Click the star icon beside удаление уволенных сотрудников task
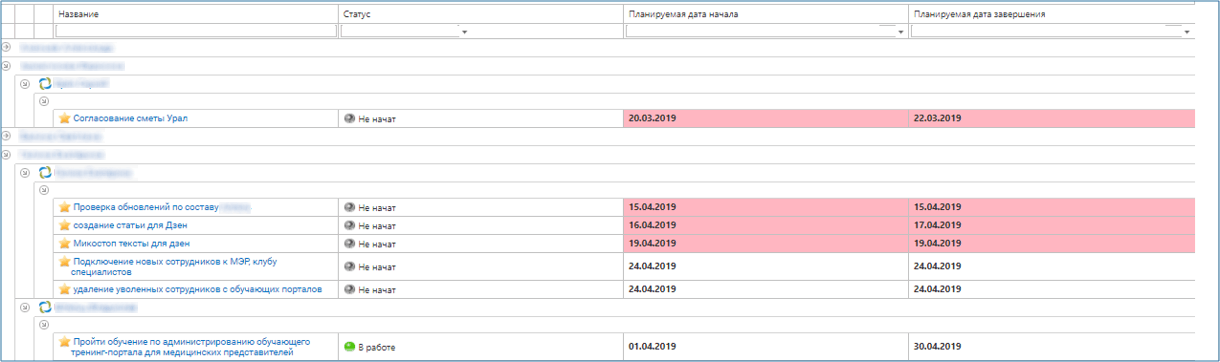 (x=65, y=289)
